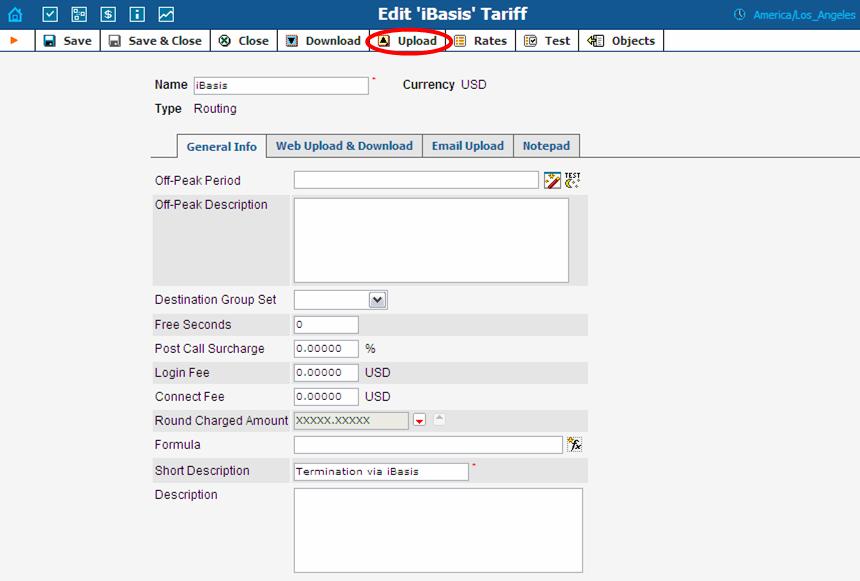This screenshot has width=860, height=581.
Task: Click the 'Currency' label
Action: pos(428,84)
